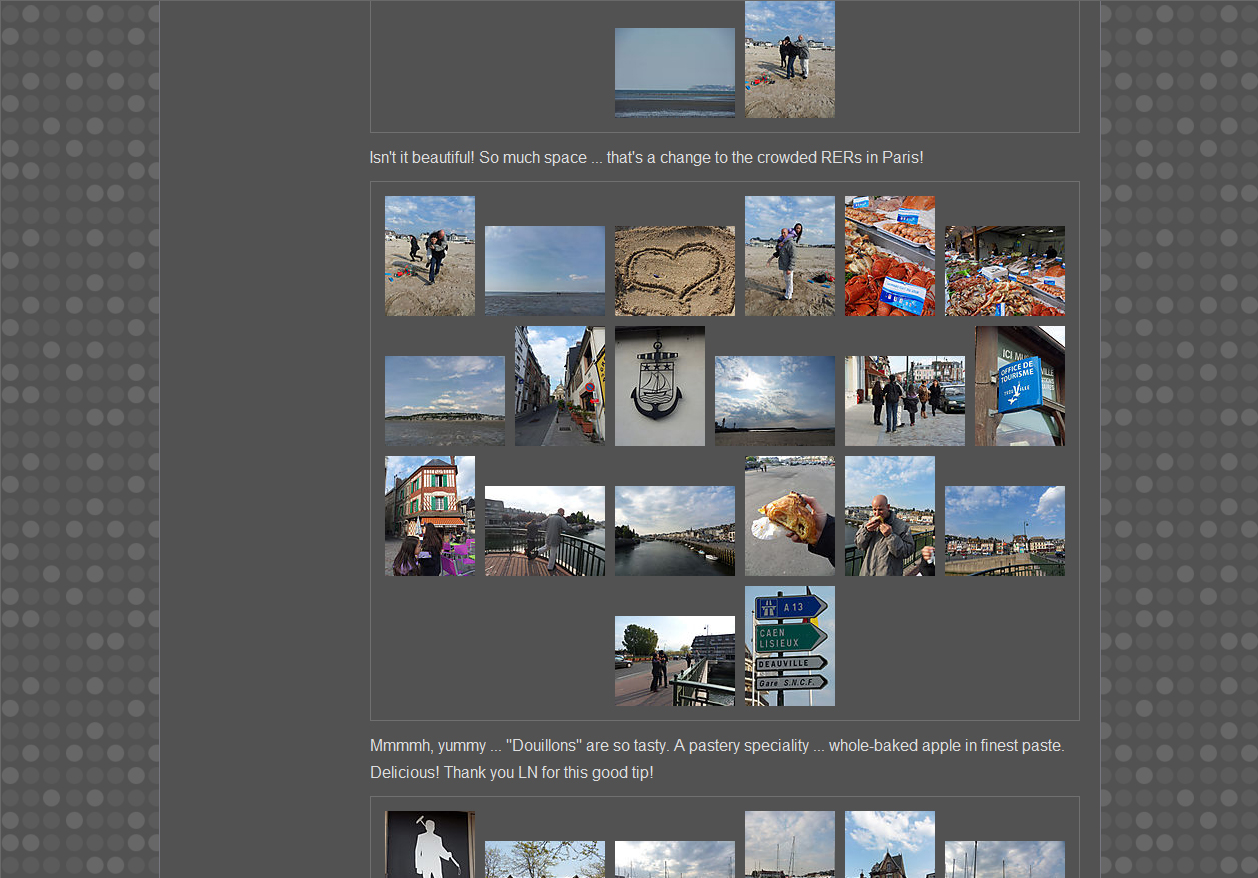1258x878 pixels.
Task: Click the anchor and ship emblem thumbnail
Action: 659,385
